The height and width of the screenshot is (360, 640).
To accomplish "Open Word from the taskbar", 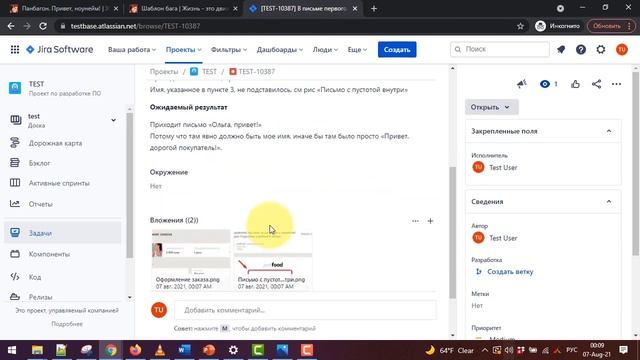I will click(184, 350).
